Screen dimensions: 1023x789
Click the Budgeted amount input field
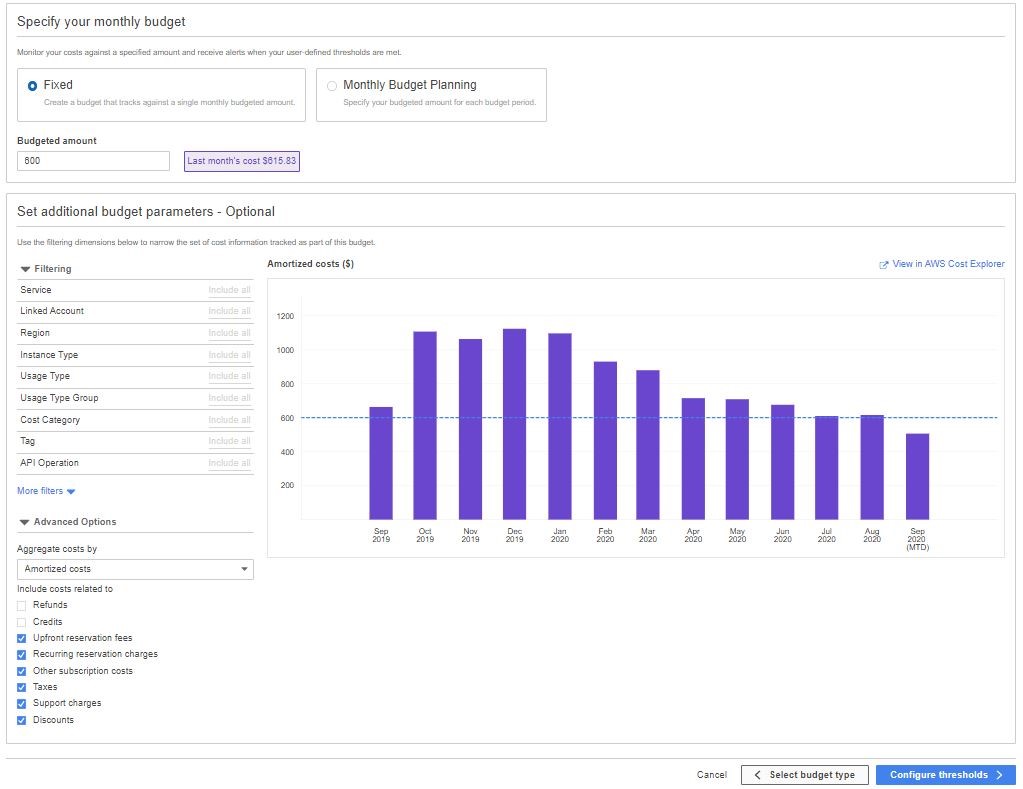93,161
